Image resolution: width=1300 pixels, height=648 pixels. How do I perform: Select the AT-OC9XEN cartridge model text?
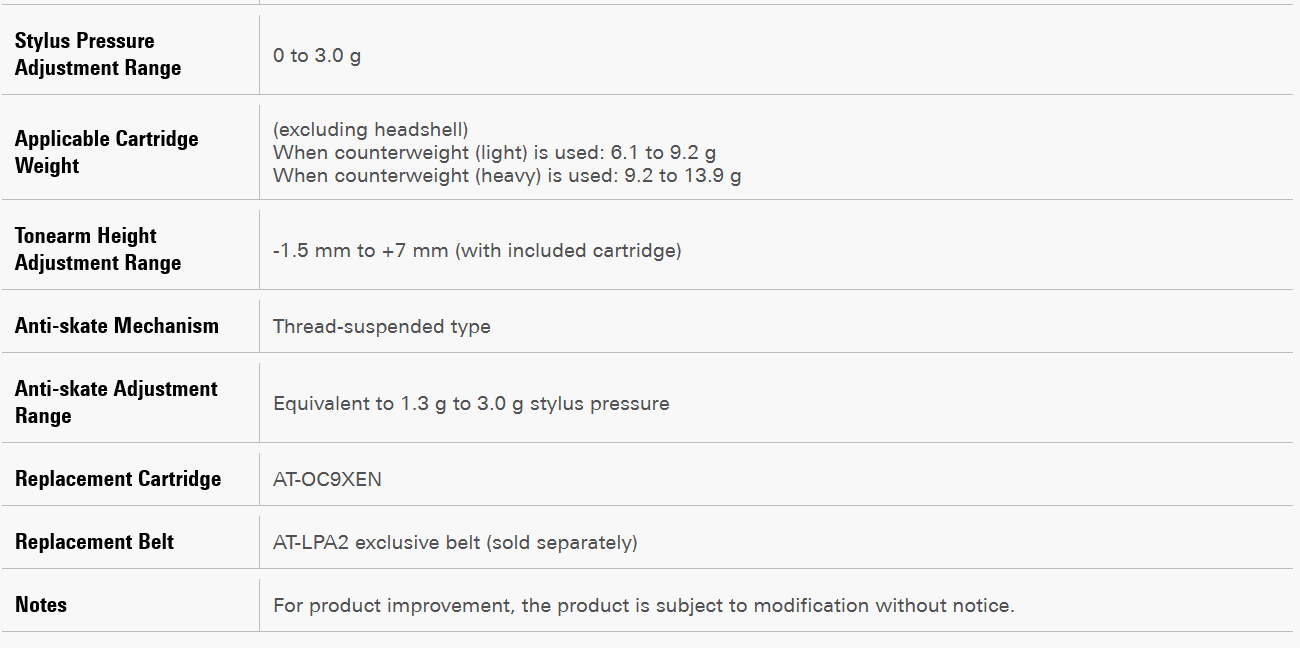coord(327,479)
